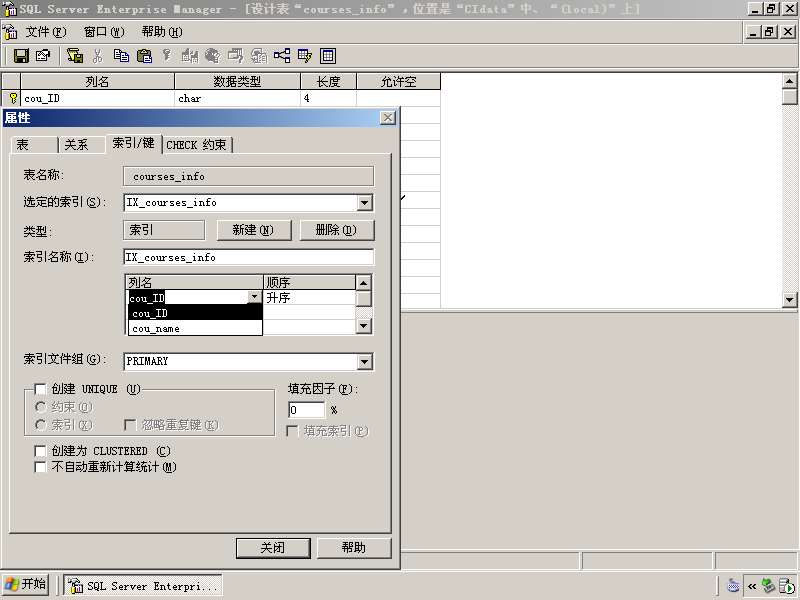
Task: Select the Indexes/Keys tab
Action: pyautogui.click(x=134, y=143)
